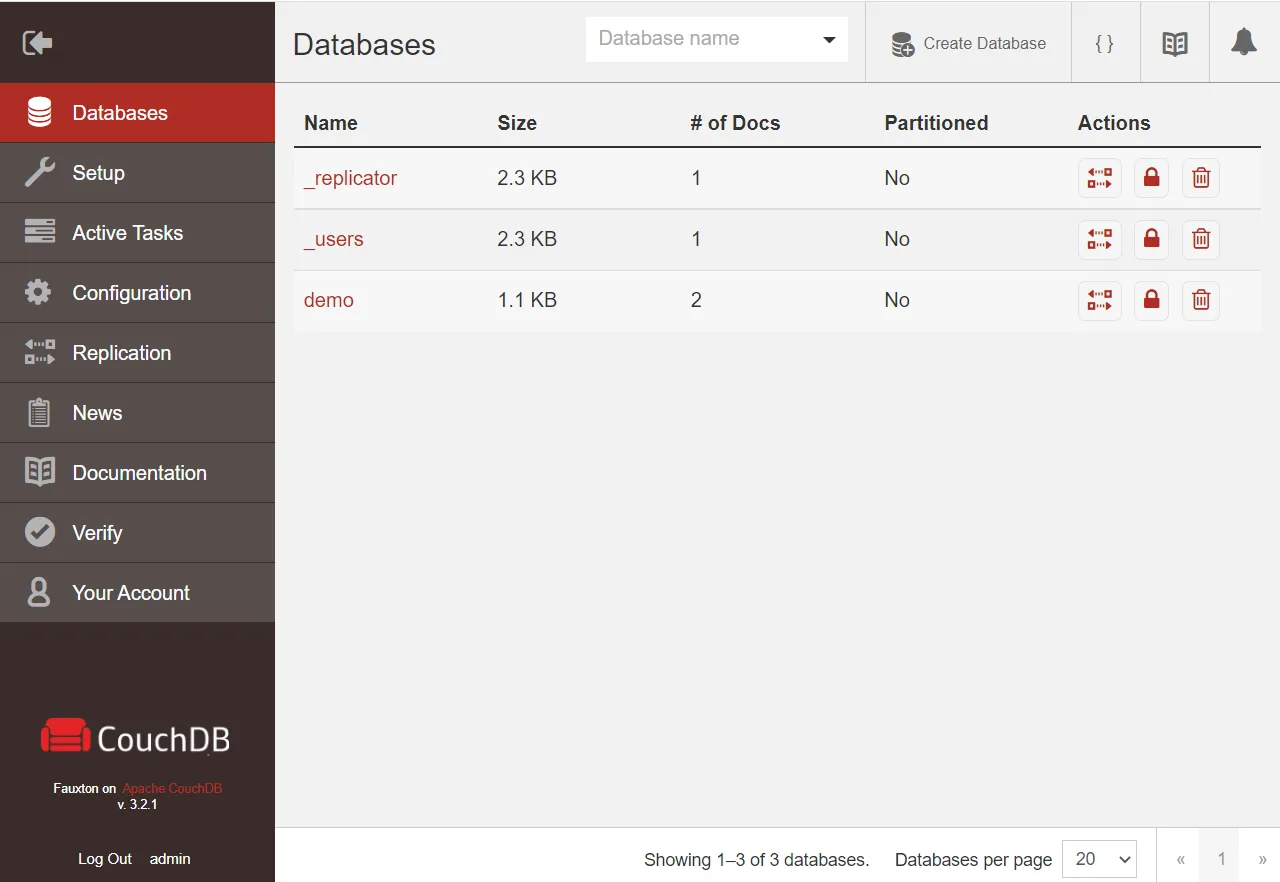1280x882 pixels.
Task: Expand the Database name dropdown arrow
Action: point(829,40)
